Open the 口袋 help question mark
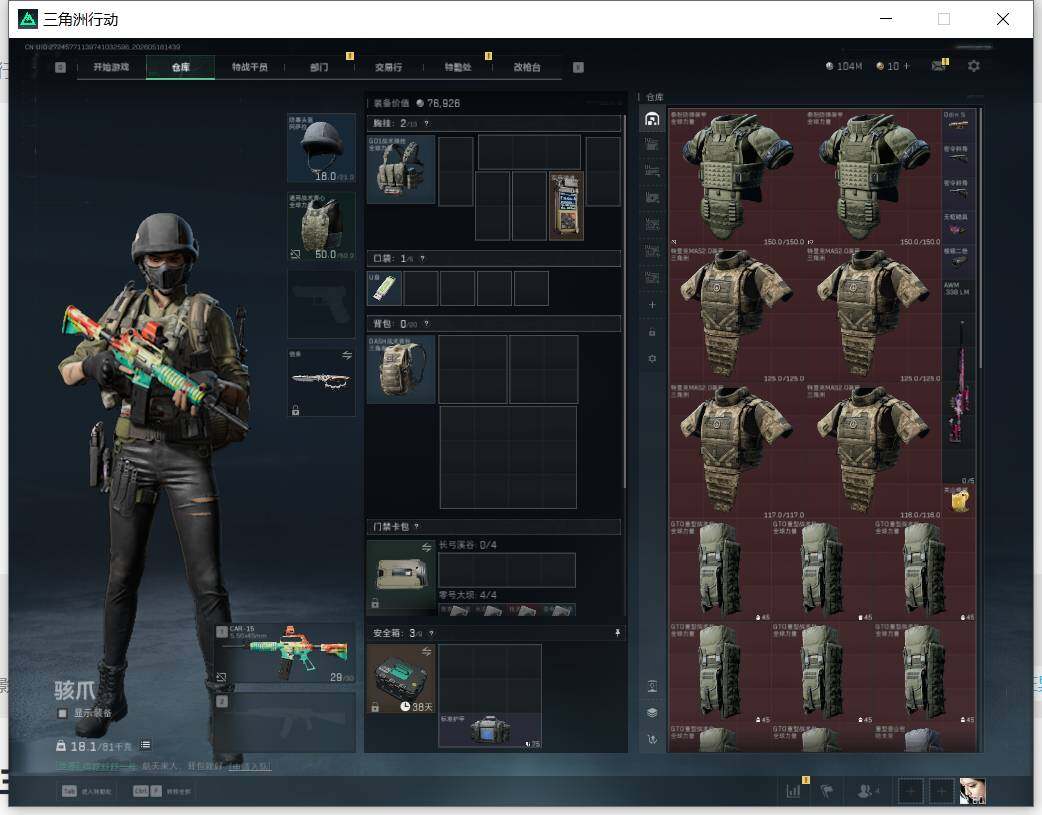 click(423, 259)
